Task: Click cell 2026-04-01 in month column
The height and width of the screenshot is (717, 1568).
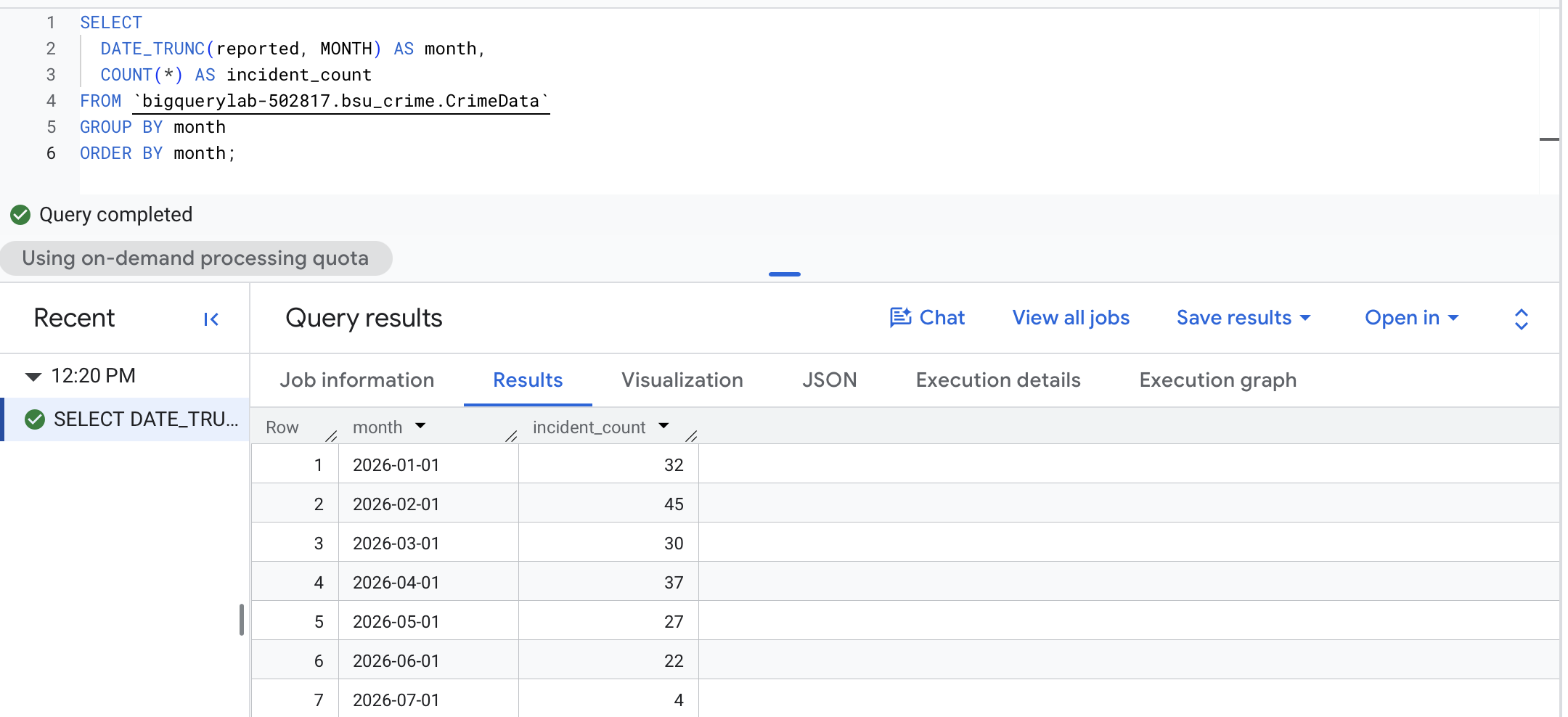Action: 428,582
